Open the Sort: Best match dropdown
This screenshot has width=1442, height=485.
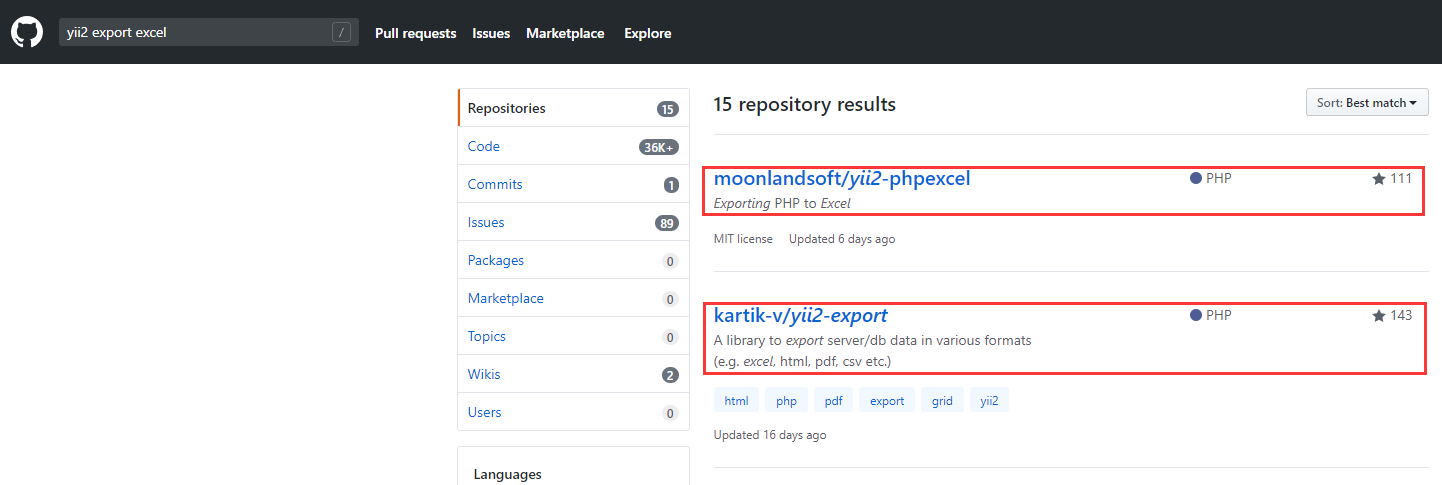[x=1367, y=103]
